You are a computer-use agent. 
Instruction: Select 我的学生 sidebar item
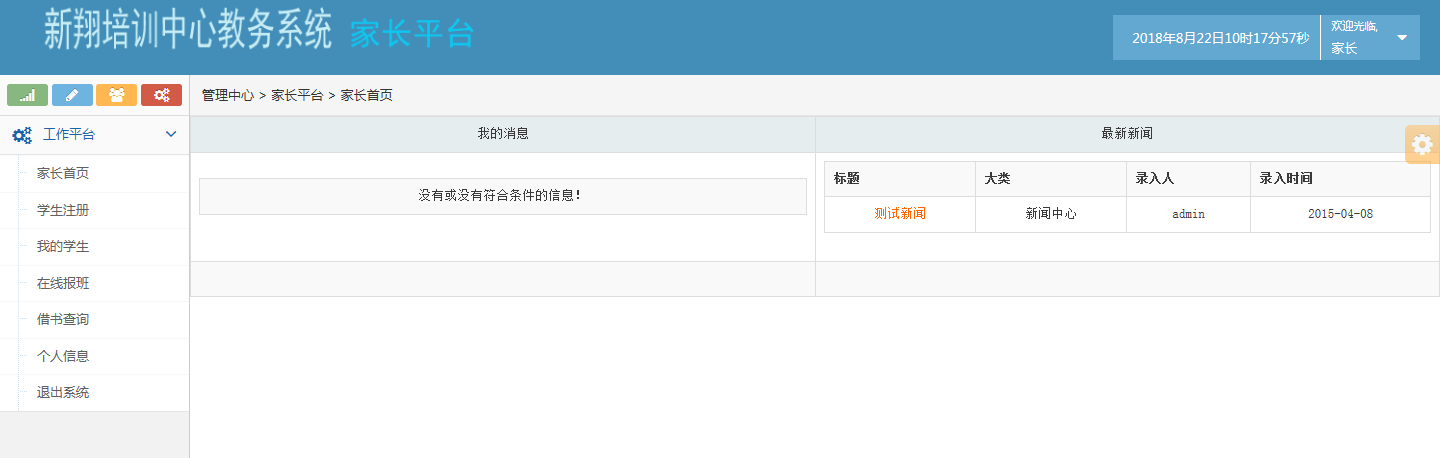click(63, 246)
